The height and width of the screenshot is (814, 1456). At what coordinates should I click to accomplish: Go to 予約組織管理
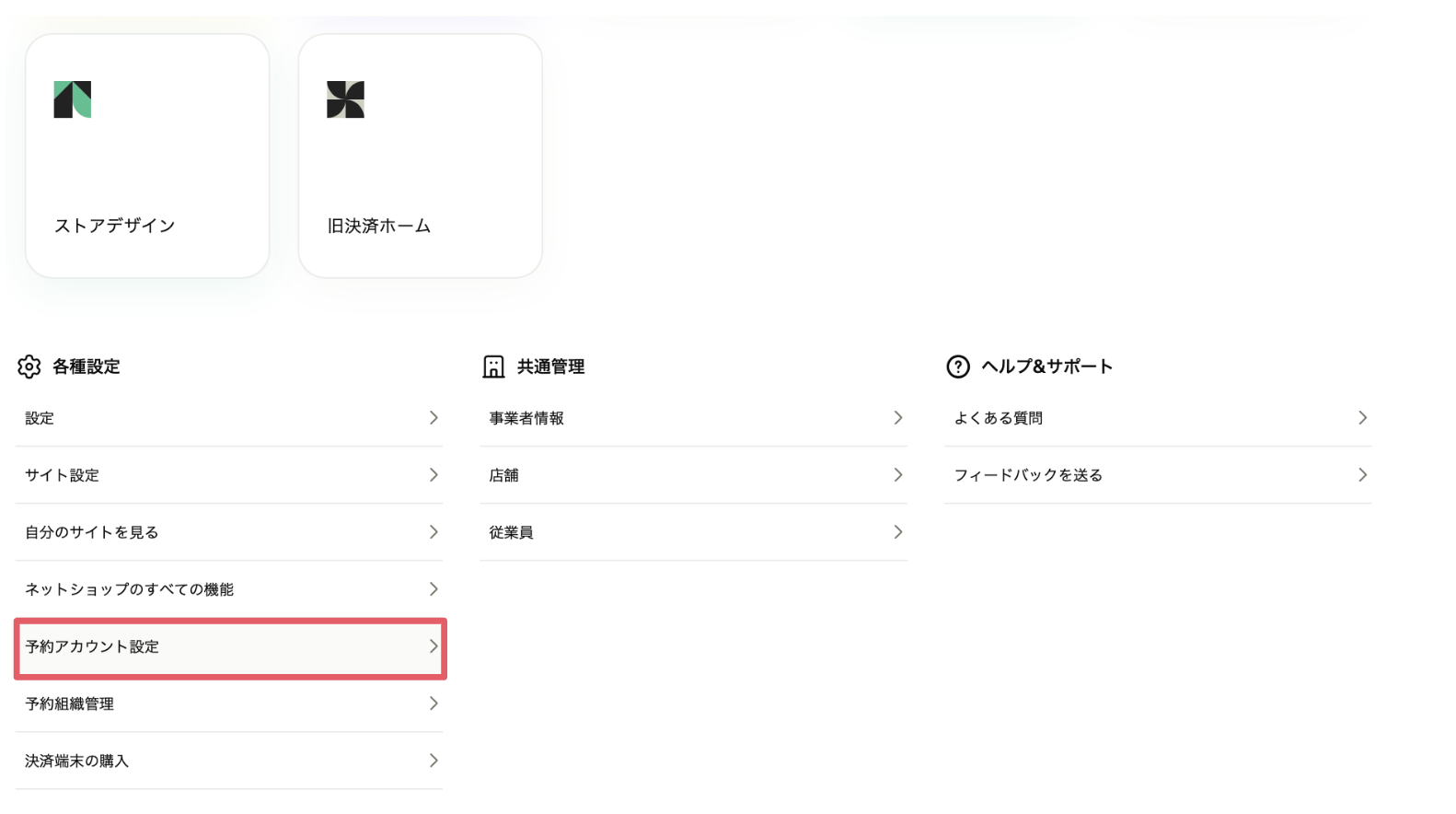tap(70, 704)
